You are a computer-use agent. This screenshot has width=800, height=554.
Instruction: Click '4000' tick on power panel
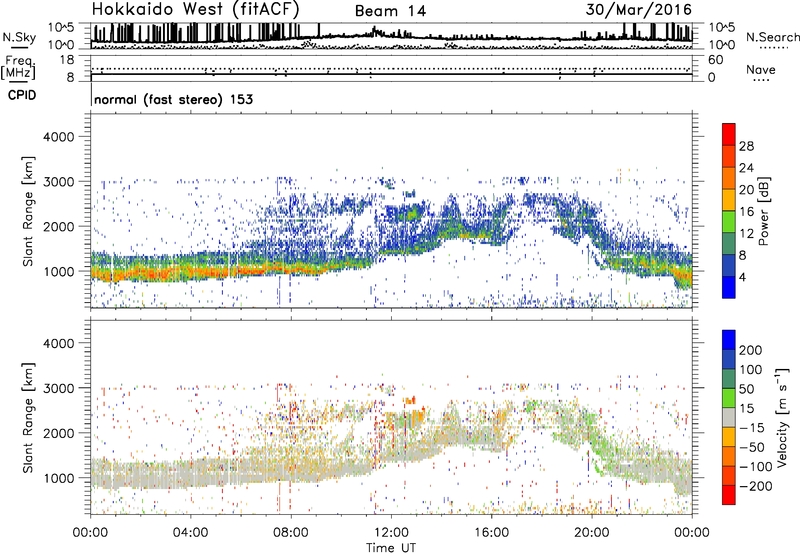pos(58,137)
